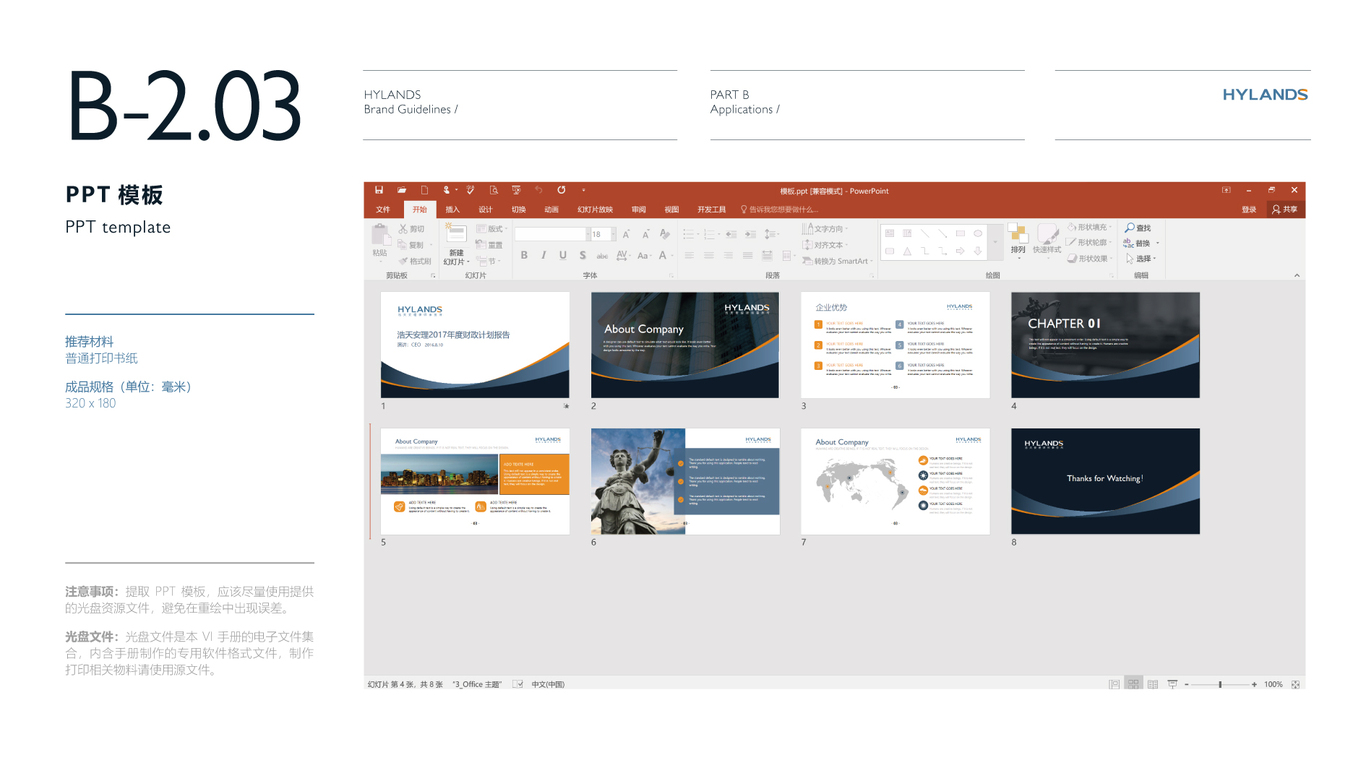Open the File tab (文件)
Screen dimensions: 1366x768
[383, 210]
